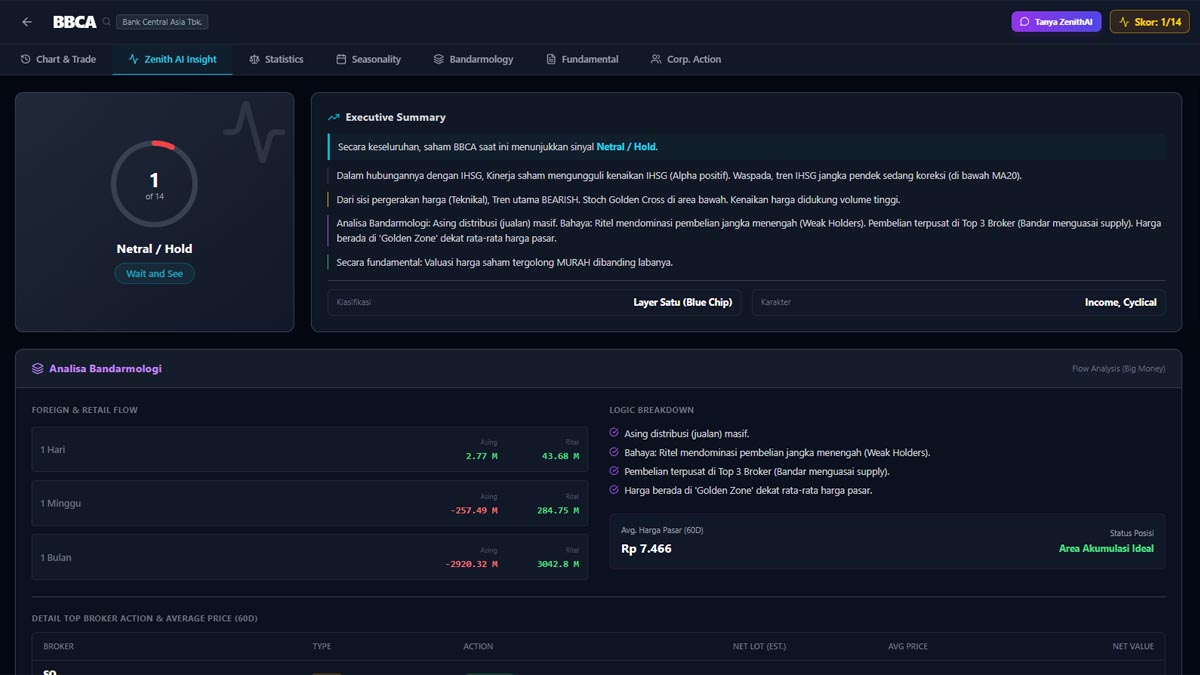Click the Fundamental document icon

[x=551, y=59]
